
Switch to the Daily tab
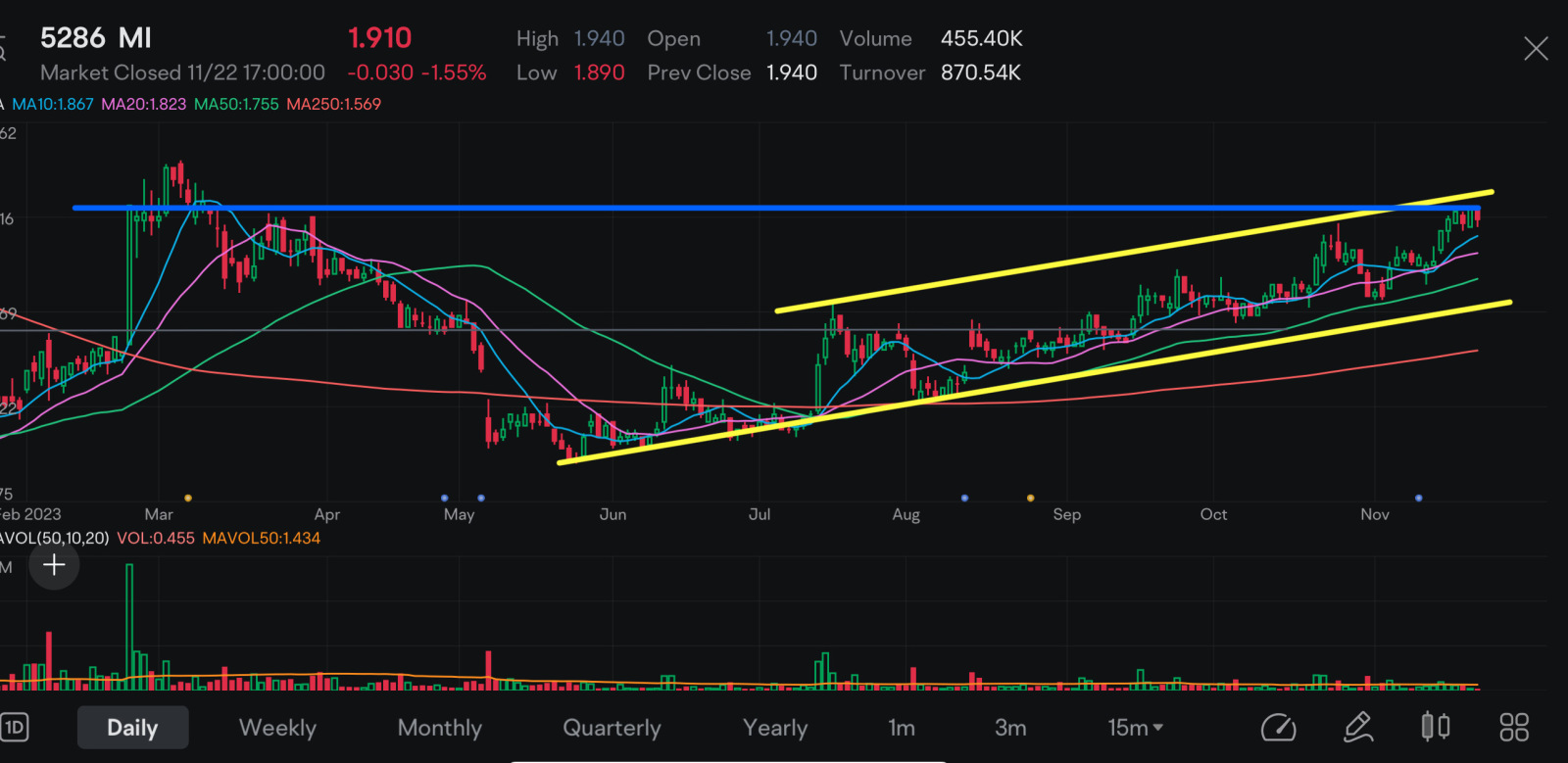point(132,728)
